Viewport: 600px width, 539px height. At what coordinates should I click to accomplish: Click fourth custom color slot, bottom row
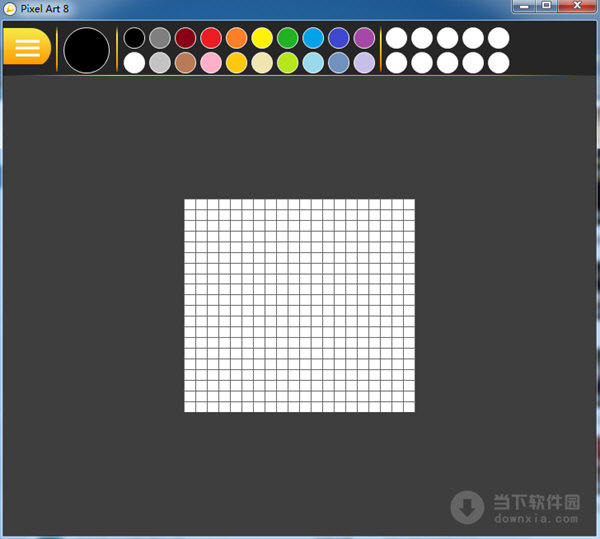pos(473,62)
